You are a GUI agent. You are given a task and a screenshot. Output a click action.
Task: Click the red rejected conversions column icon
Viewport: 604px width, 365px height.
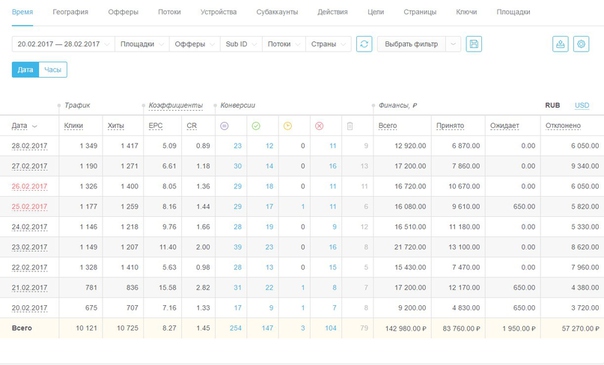(x=319, y=126)
